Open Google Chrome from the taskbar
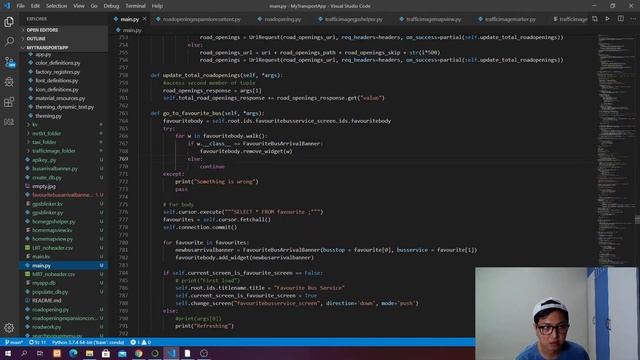The height and width of the screenshot is (360, 640). pyautogui.click(x=139, y=353)
